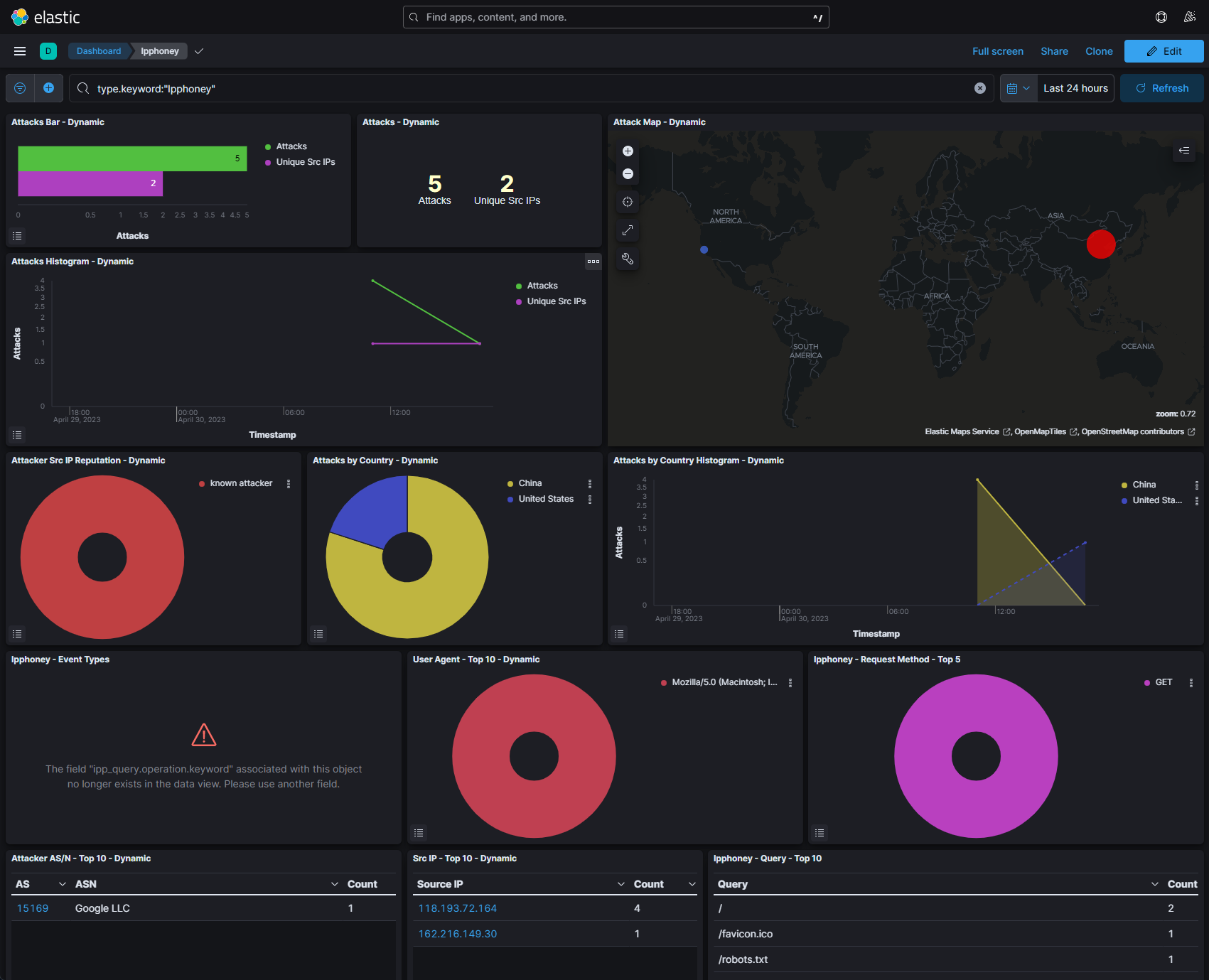This screenshot has height=980, width=1209.
Task: Open the Source IP column sort dropdown
Action: 620,884
